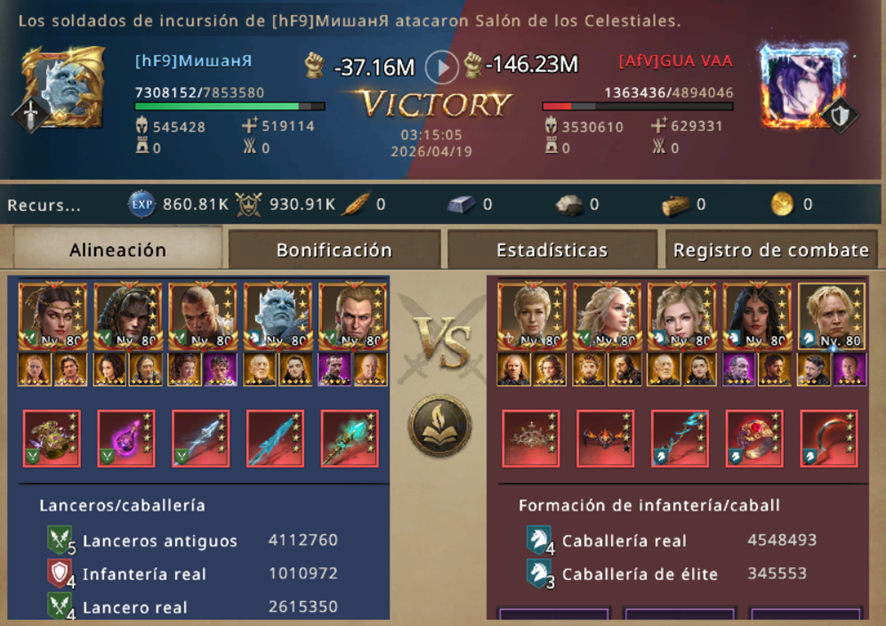Viewport: 886px width, 626px height.
Task: Switch to the Bonificación tab
Action: (334, 250)
